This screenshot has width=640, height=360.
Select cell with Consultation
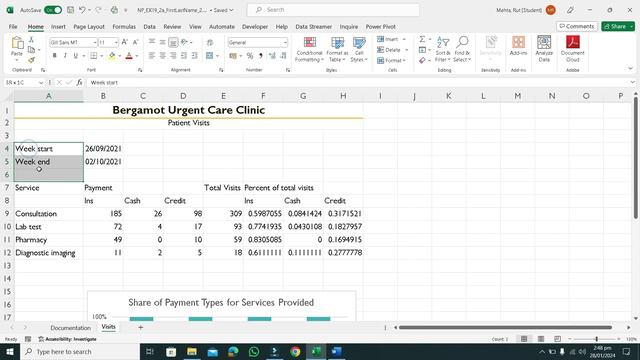[49, 213]
